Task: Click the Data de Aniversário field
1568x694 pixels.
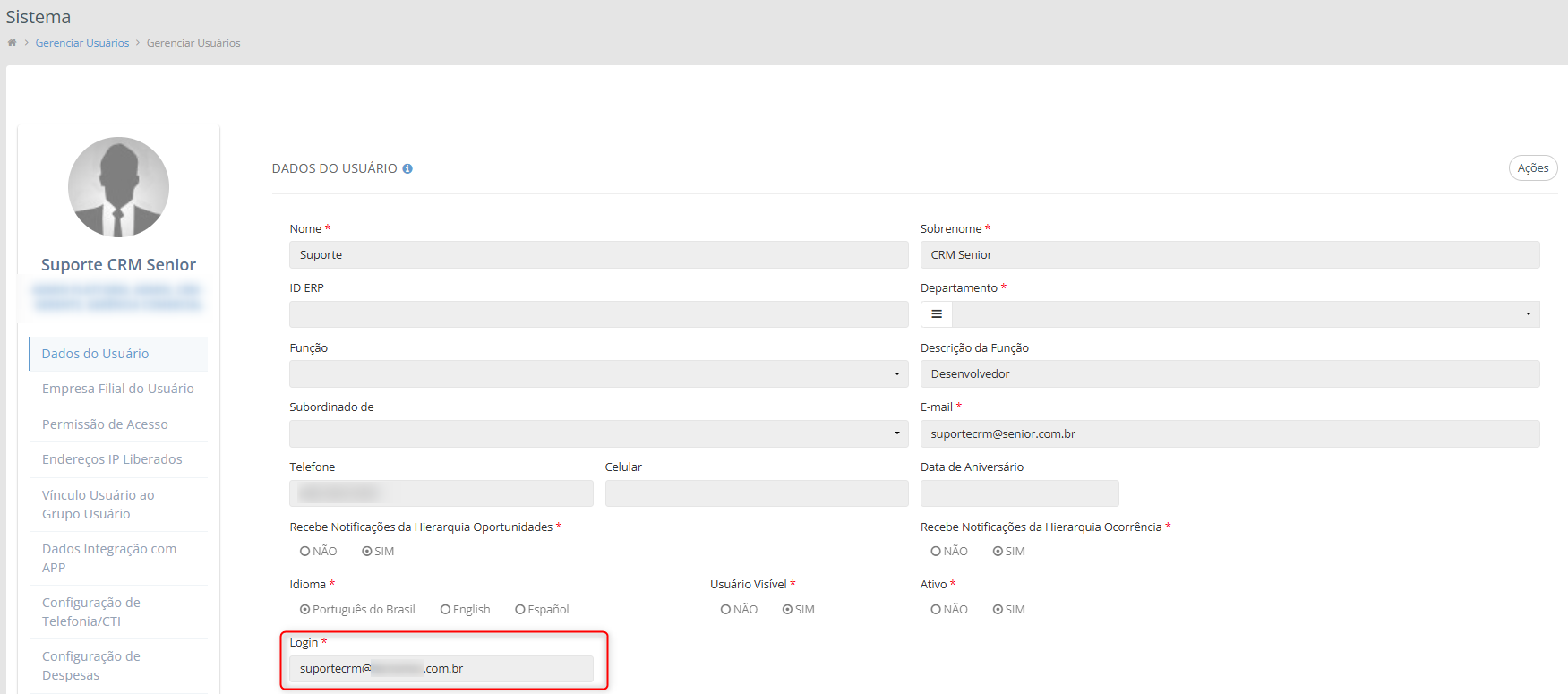Action: pyautogui.click(x=1019, y=493)
